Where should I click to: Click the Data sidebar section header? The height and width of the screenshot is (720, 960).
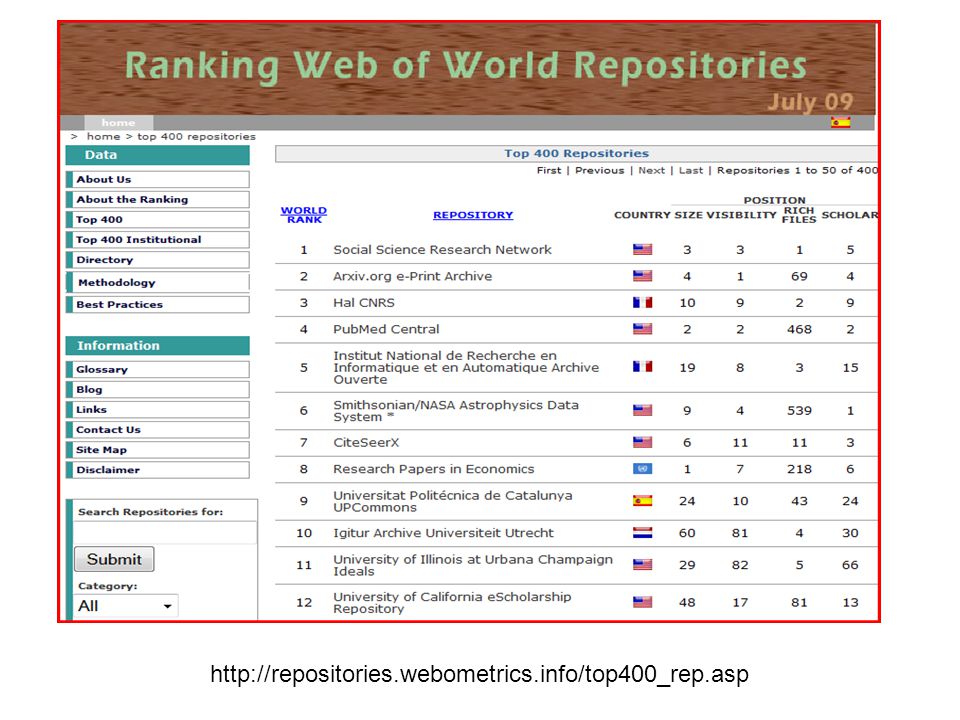[157, 155]
